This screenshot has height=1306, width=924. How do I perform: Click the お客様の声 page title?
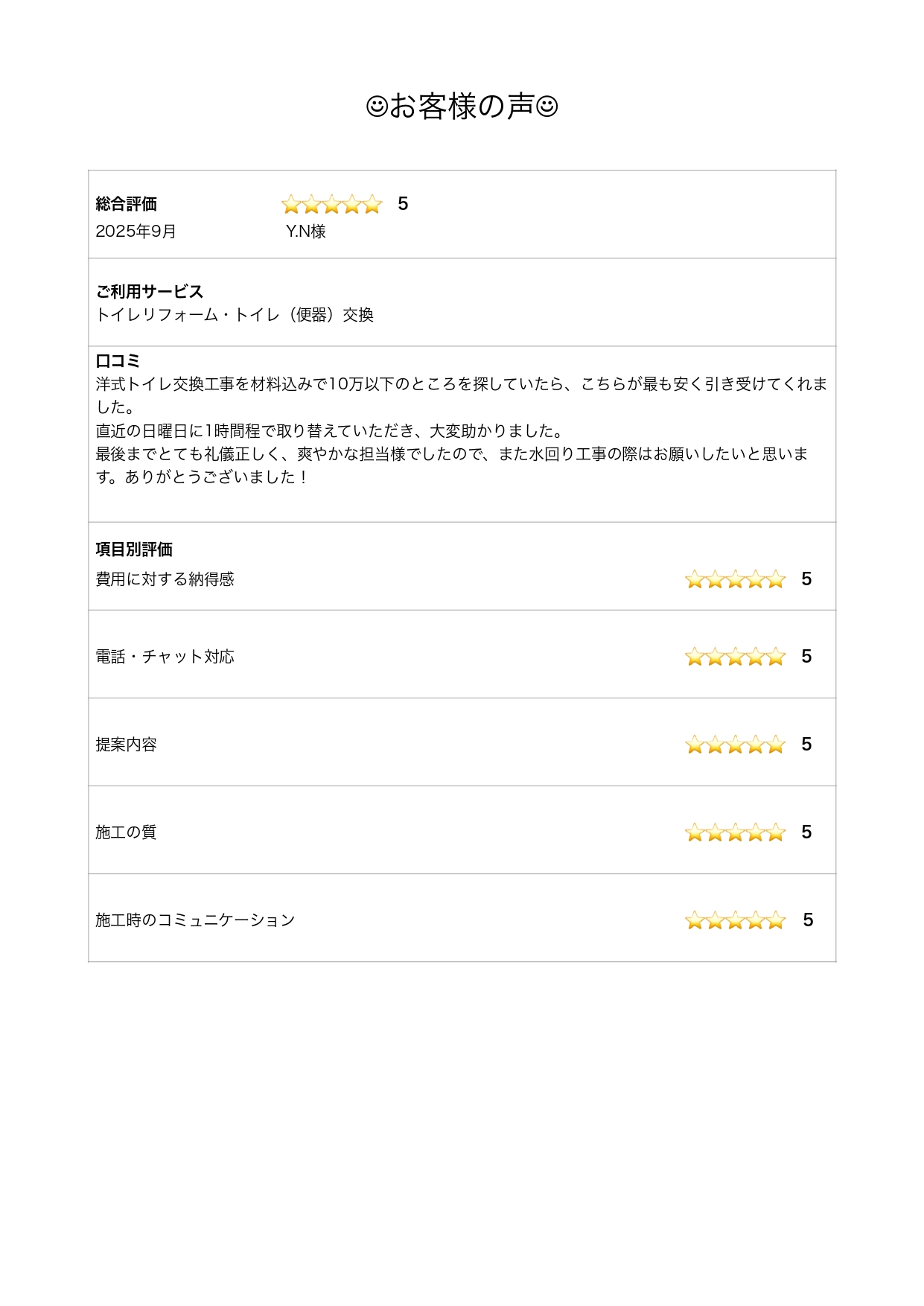462,106
